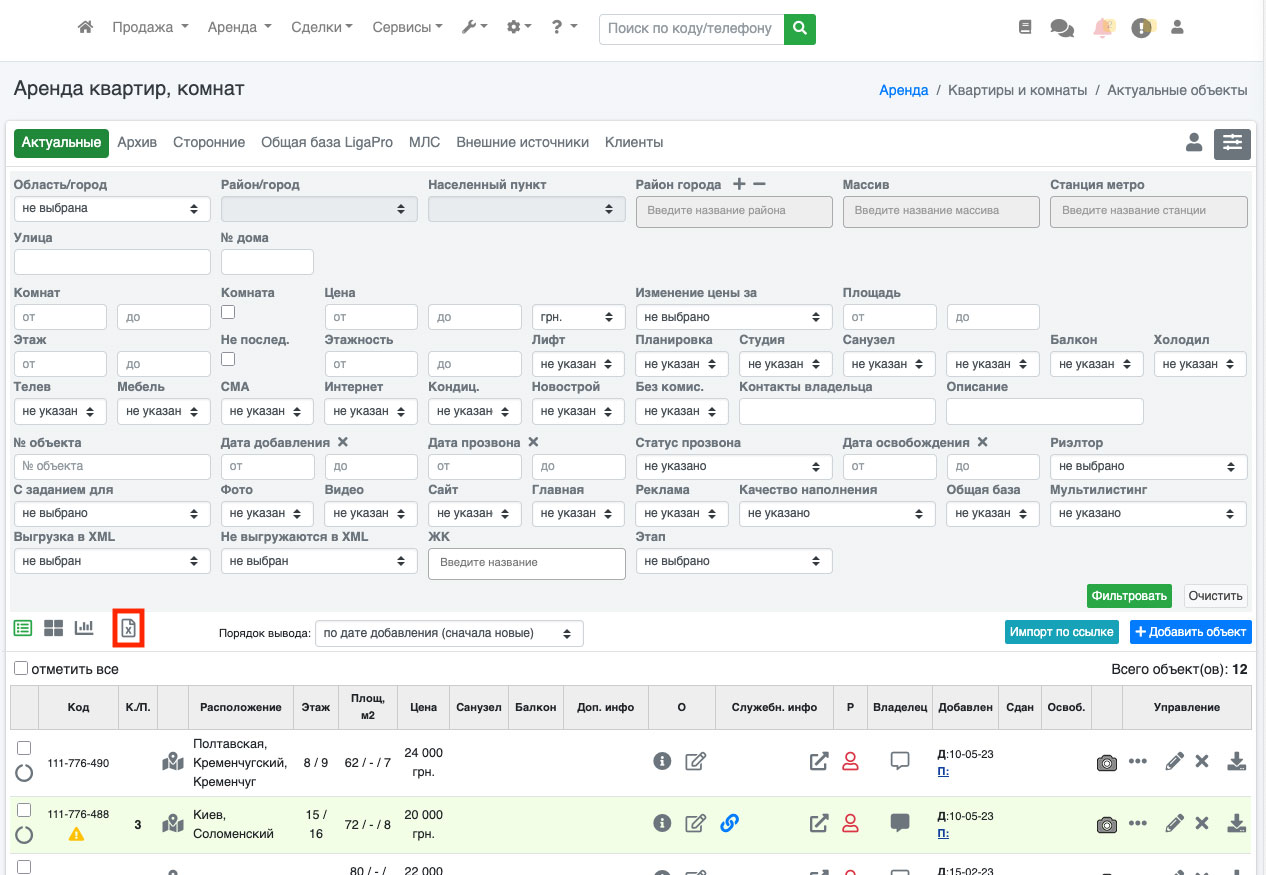The image size is (1266, 875).
Task: Focus the 'Улица' input field
Action: 112,262
